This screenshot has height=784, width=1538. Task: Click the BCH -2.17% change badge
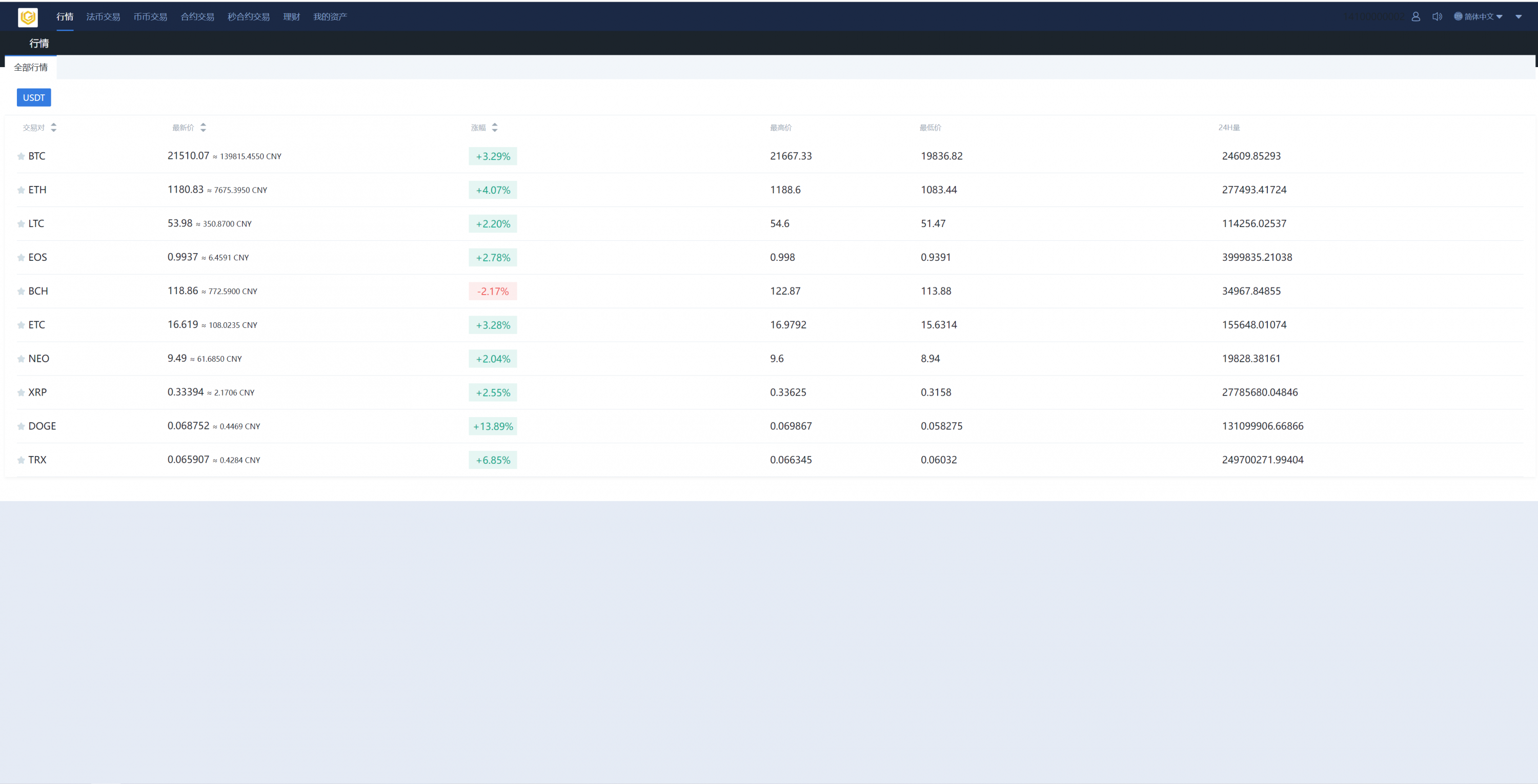point(493,292)
